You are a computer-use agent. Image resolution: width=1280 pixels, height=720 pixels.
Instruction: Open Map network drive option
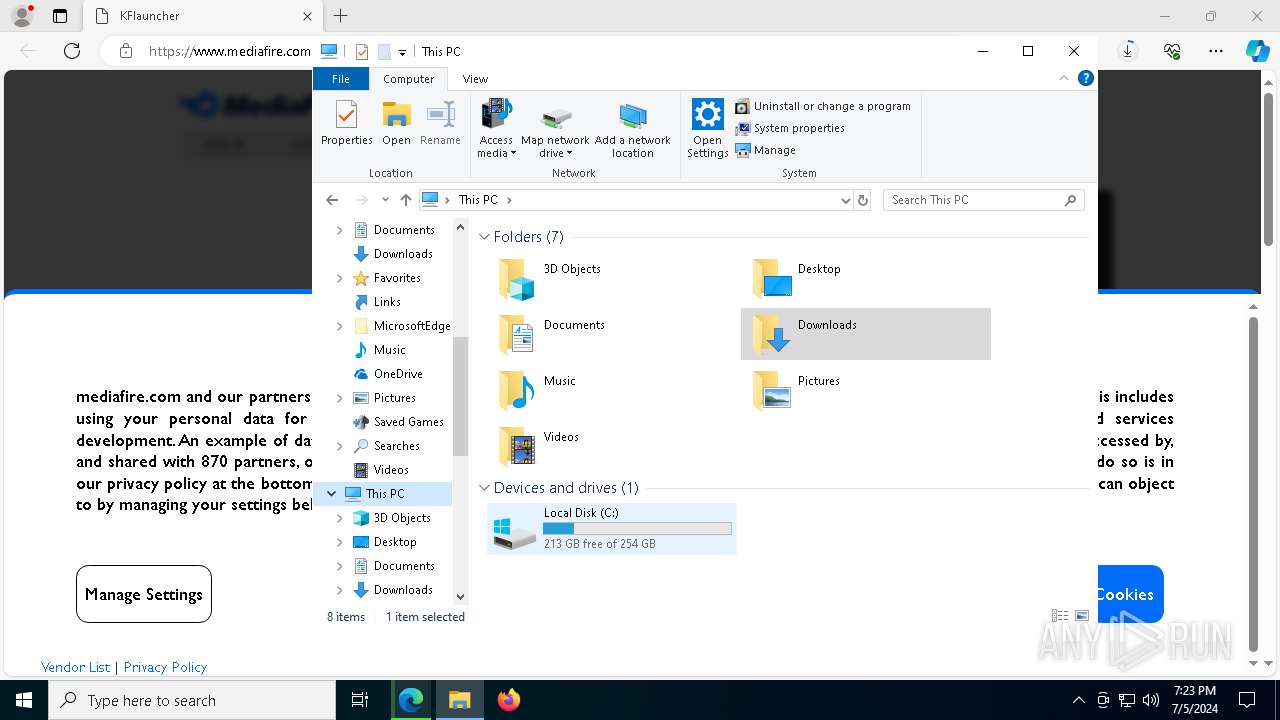555,128
